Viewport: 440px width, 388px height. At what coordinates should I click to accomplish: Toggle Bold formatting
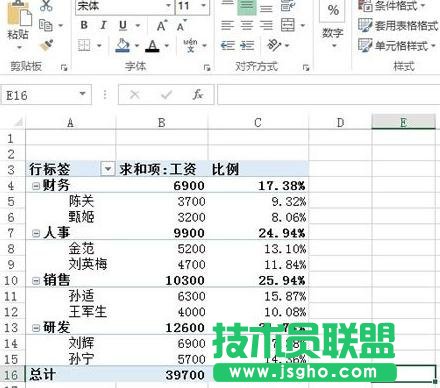pyautogui.click(x=84, y=25)
